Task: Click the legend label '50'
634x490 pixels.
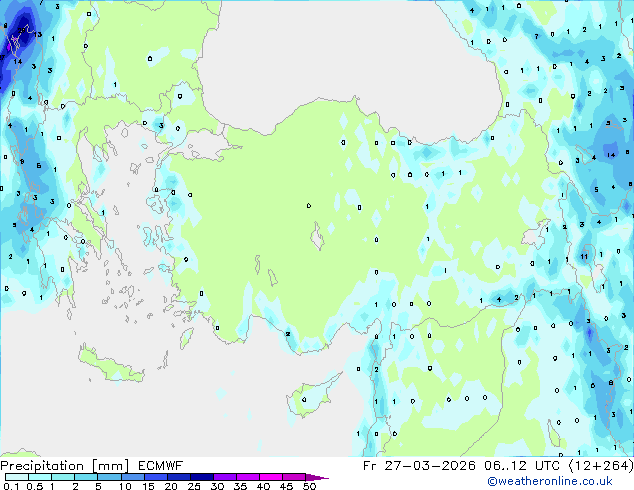Action: (310, 486)
